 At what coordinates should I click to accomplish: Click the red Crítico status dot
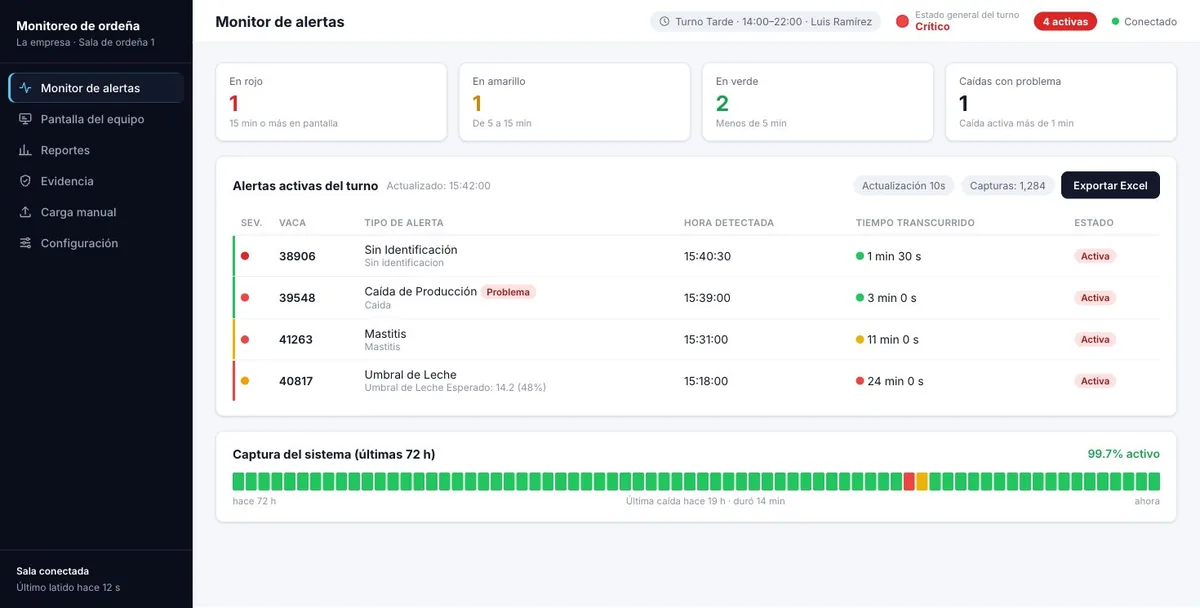click(902, 21)
